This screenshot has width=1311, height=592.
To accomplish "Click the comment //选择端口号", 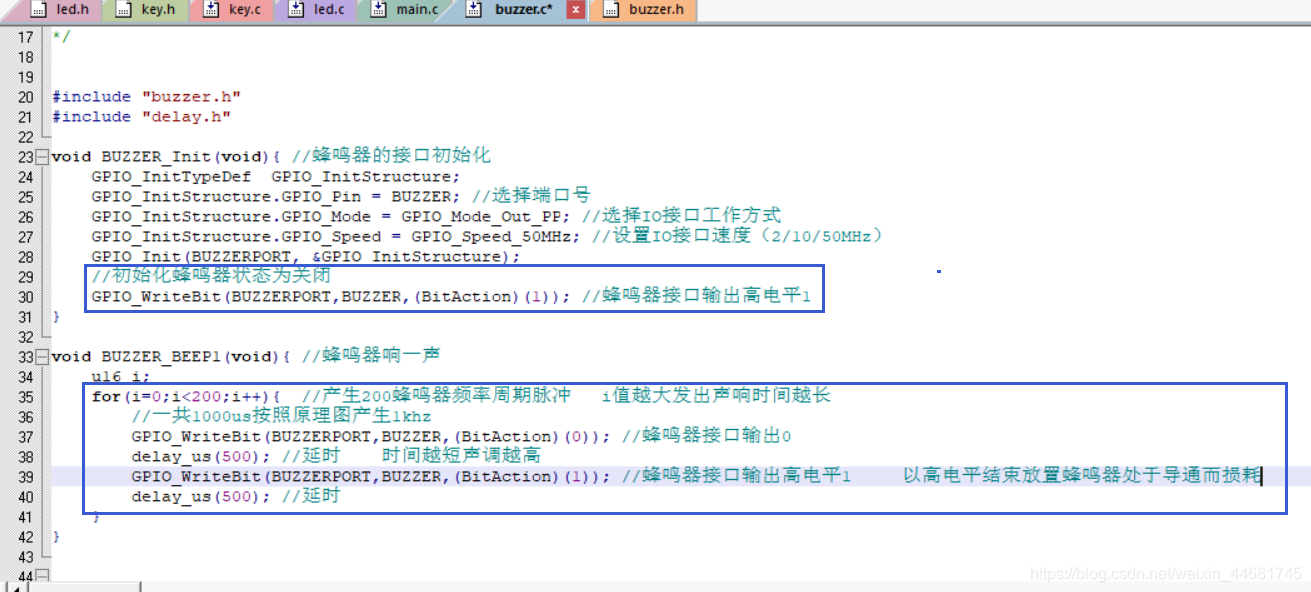I will pyautogui.click(x=531, y=196).
